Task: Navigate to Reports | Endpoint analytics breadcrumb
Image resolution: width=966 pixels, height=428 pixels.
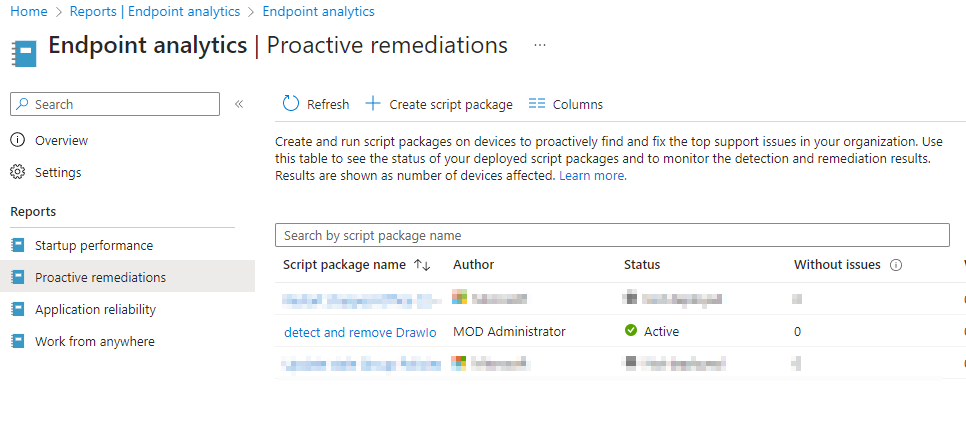Action: click(x=155, y=12)
